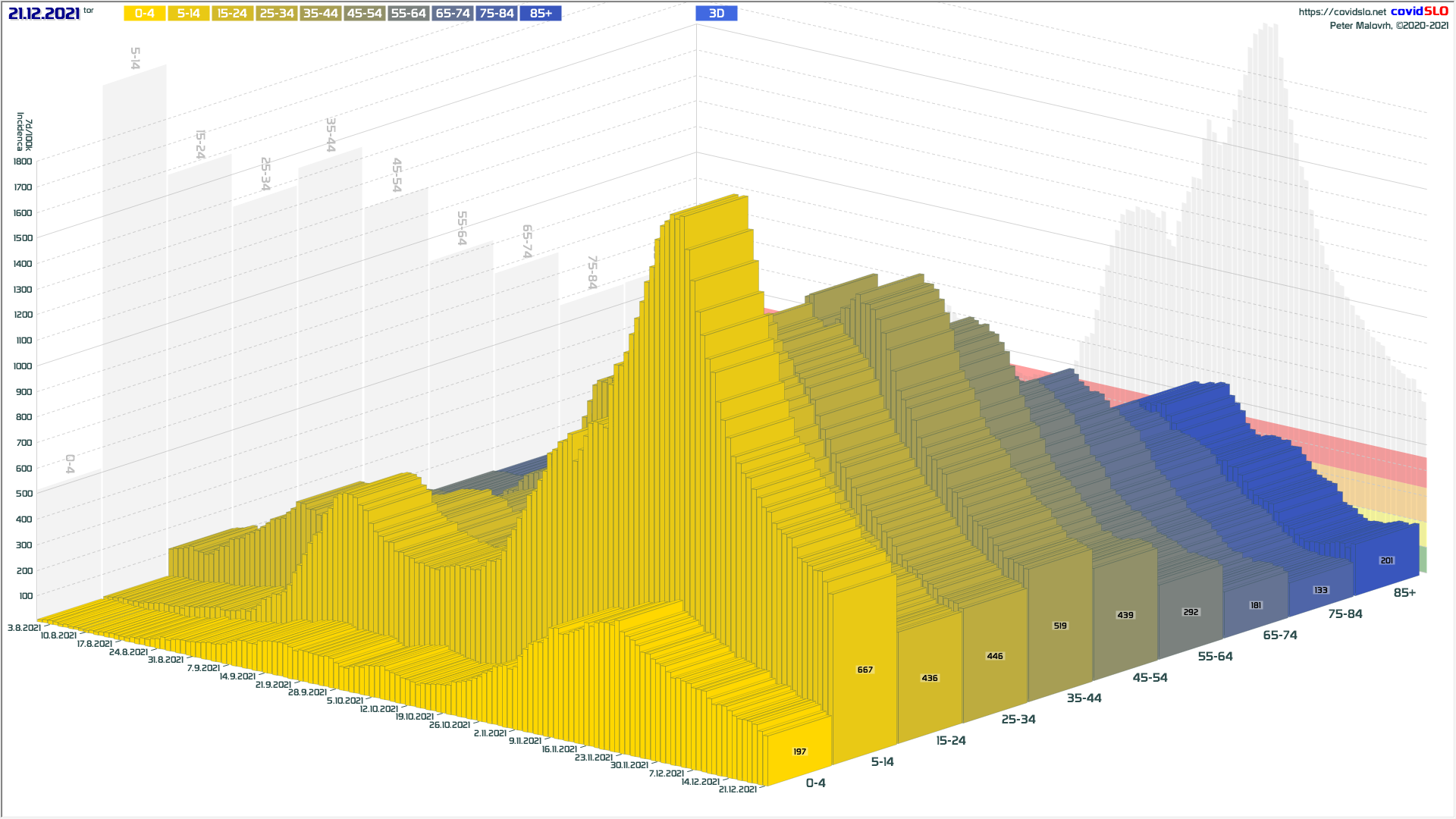Screen dimensions: 1456x819
Task: Toggle the 0-4 age group legend button
Action: tap(144, 14)
